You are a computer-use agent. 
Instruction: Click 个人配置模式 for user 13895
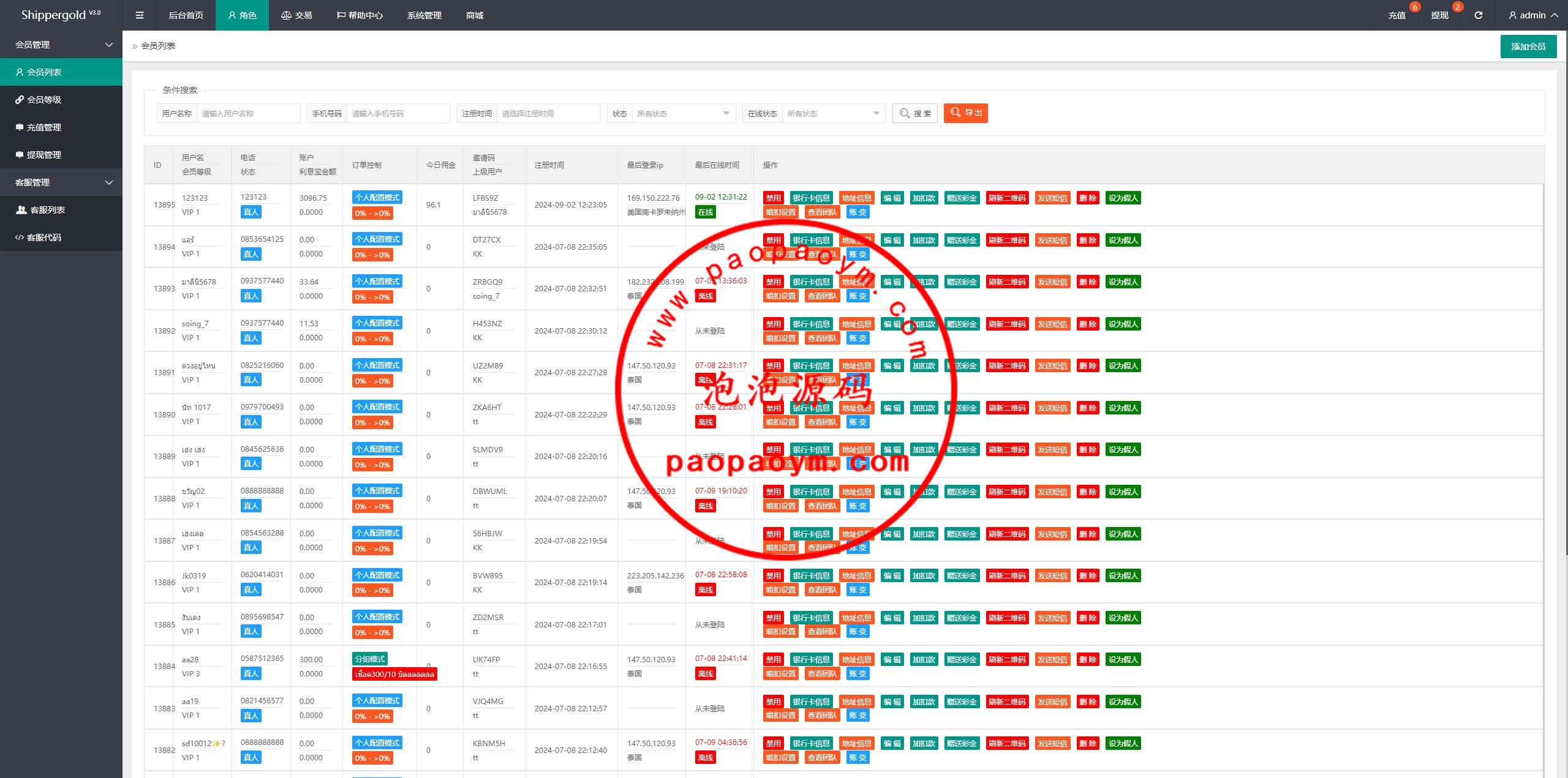pyautogui.click(x=377, y=197)
